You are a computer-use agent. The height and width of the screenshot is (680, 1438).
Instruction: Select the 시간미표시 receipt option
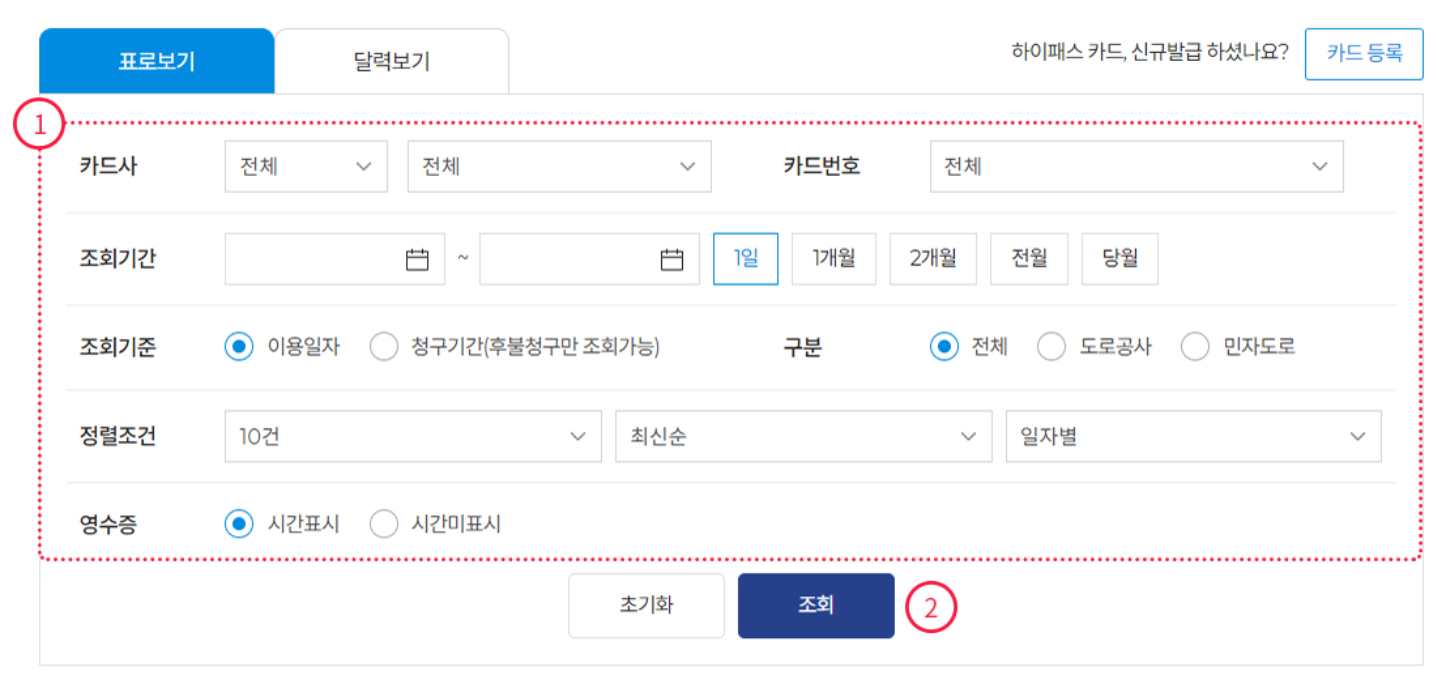pos(384,523)
